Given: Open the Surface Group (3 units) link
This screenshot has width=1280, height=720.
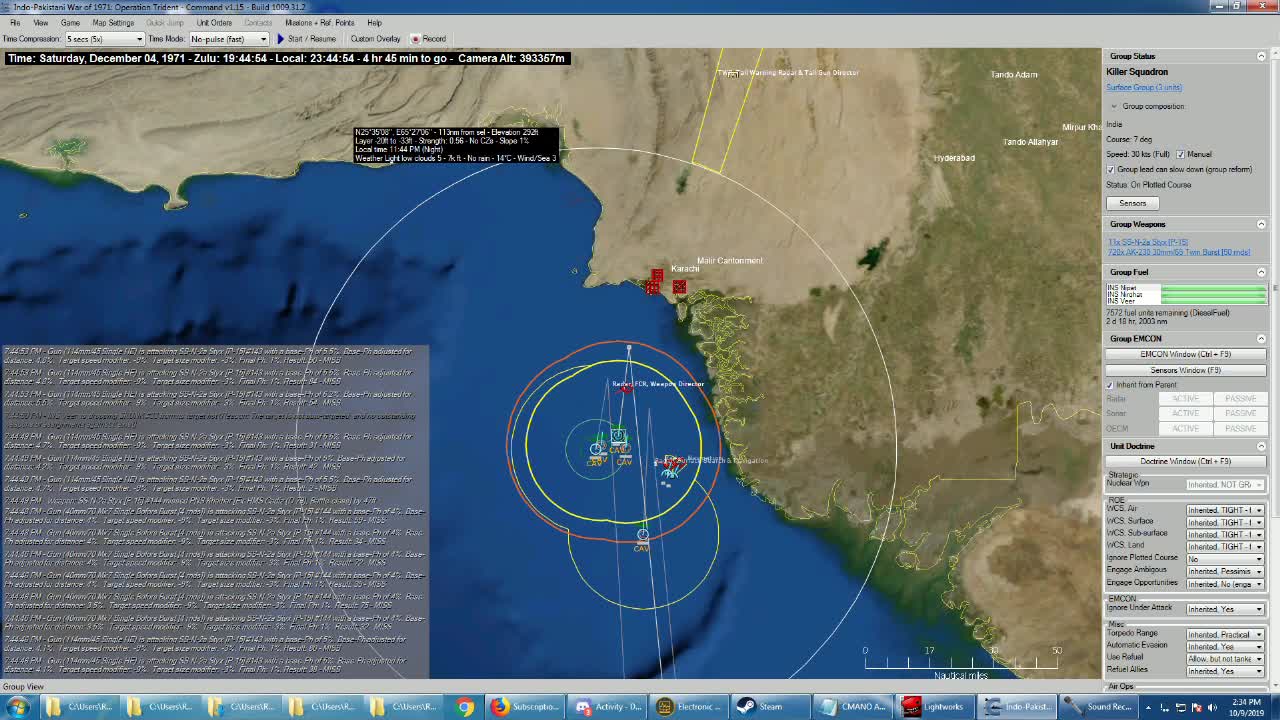Looking at the screenshot, I should point(1143,88).
